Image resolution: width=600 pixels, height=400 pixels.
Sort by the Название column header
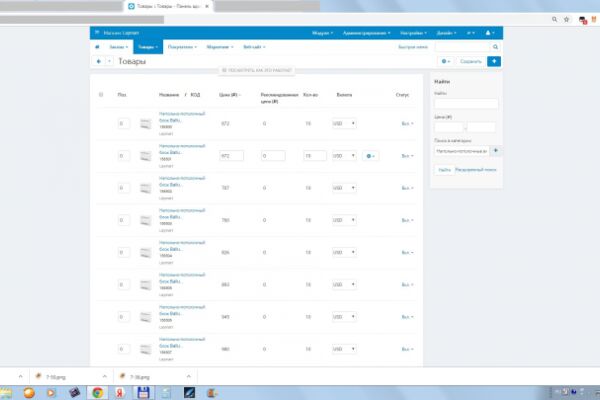169,95
